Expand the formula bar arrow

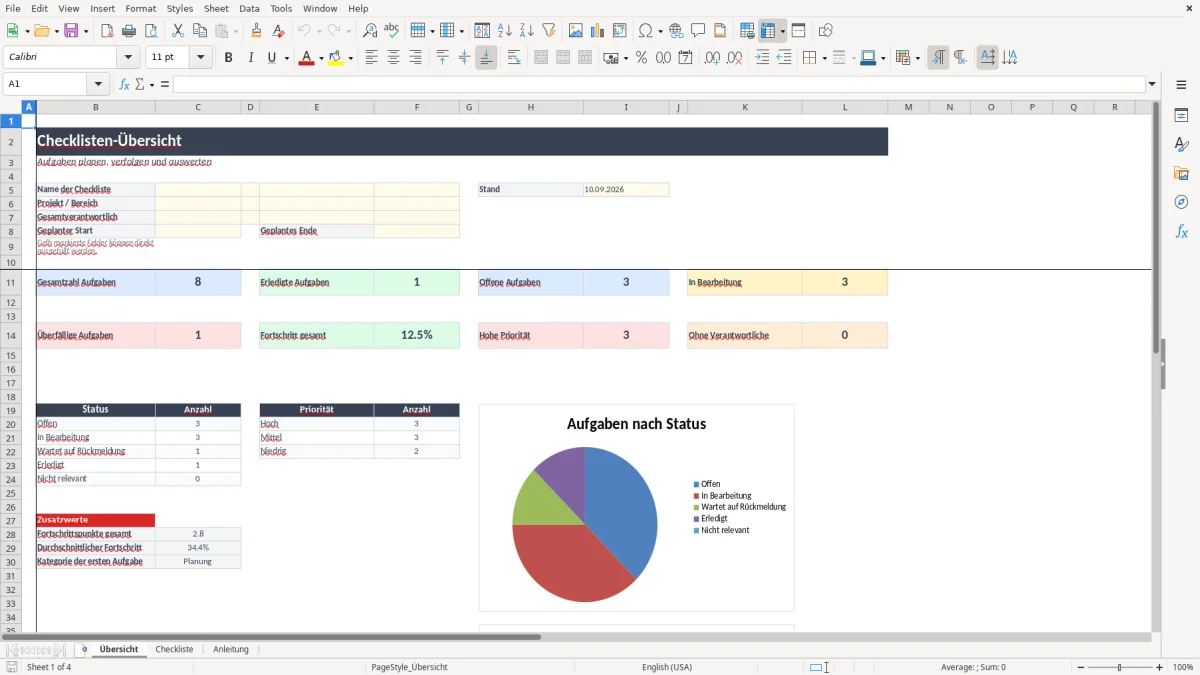tap(1152, 84)
